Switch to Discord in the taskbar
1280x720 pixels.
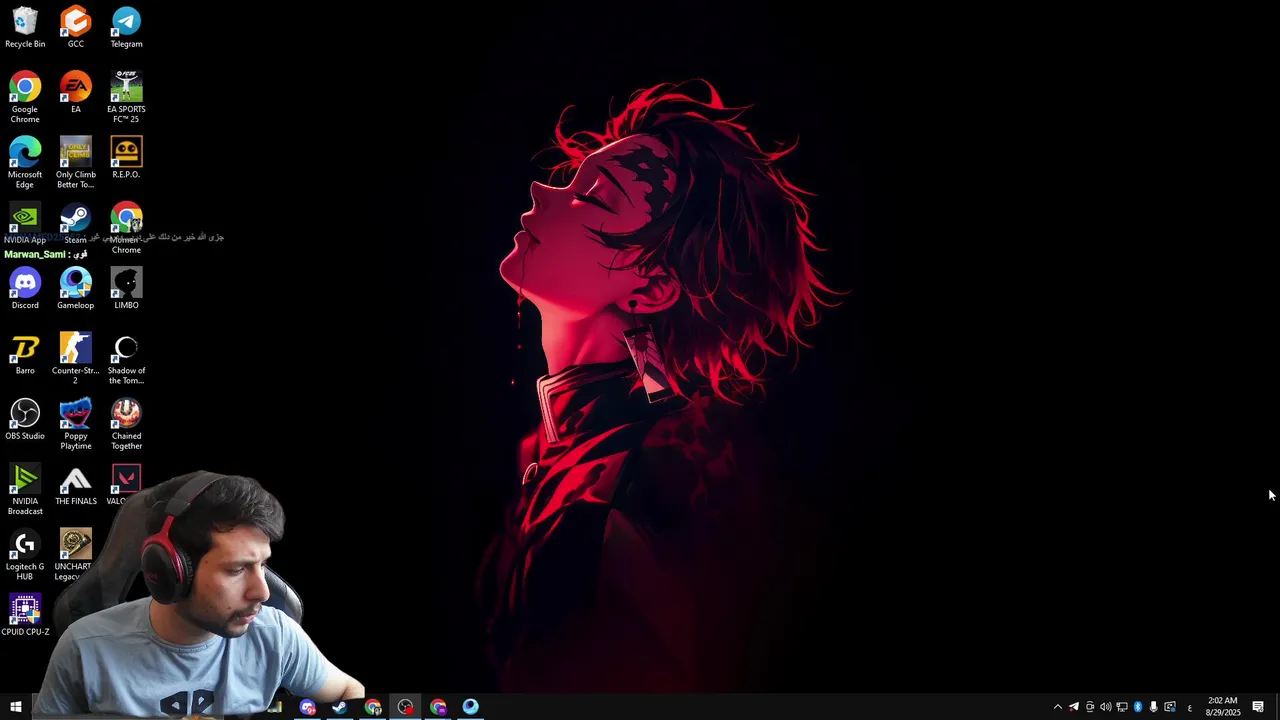308,707
